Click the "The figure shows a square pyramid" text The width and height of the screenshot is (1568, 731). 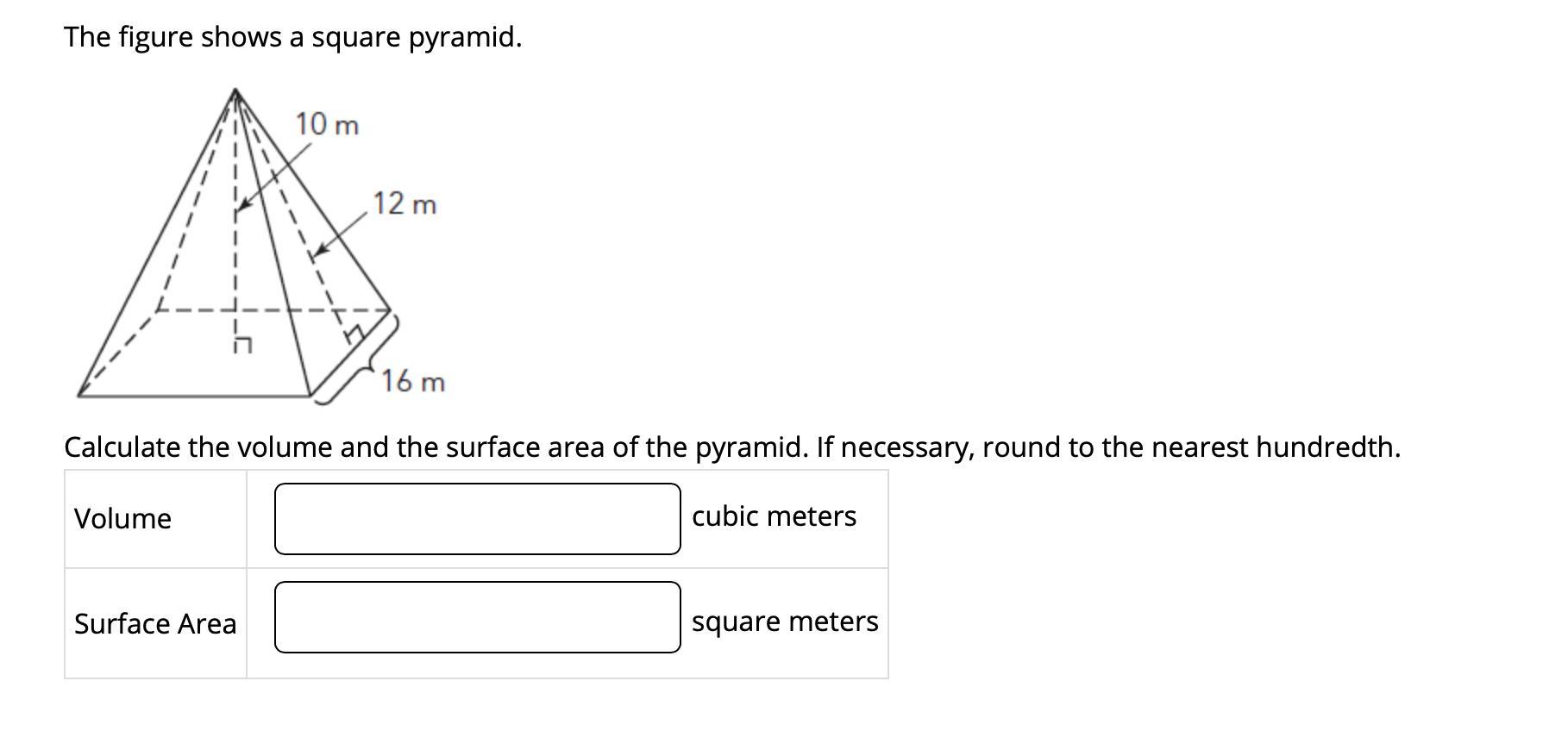(x=293, y=37)
